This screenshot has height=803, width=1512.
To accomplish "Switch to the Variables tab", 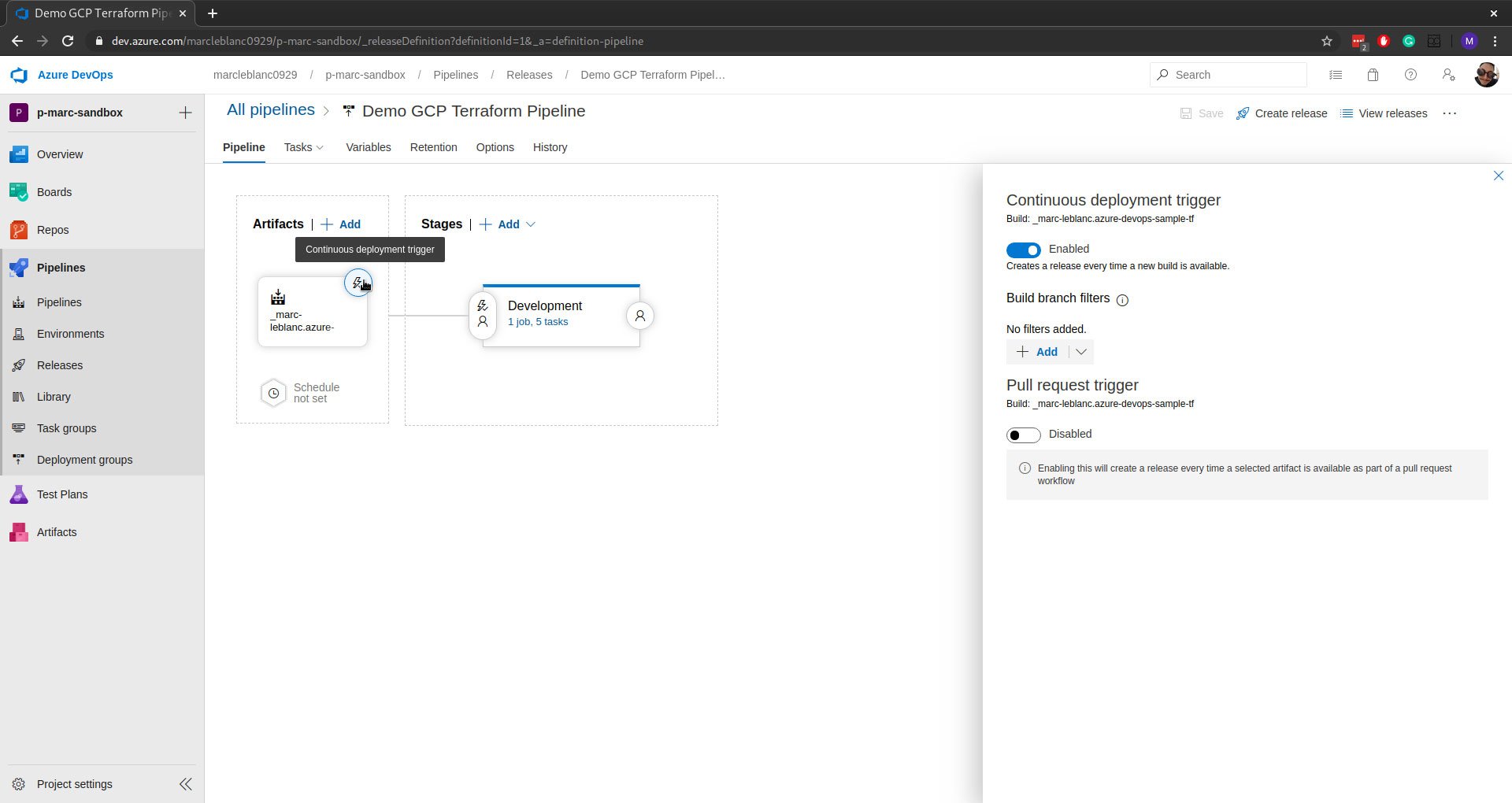I will 368,147.
